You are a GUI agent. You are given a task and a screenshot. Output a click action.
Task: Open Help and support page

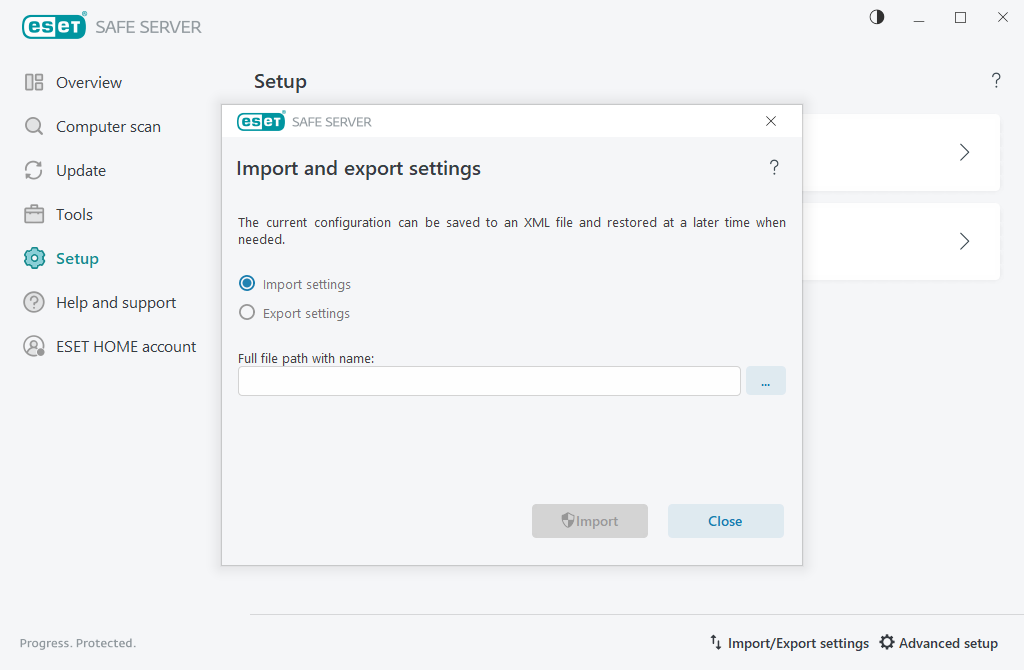(116, 302)
